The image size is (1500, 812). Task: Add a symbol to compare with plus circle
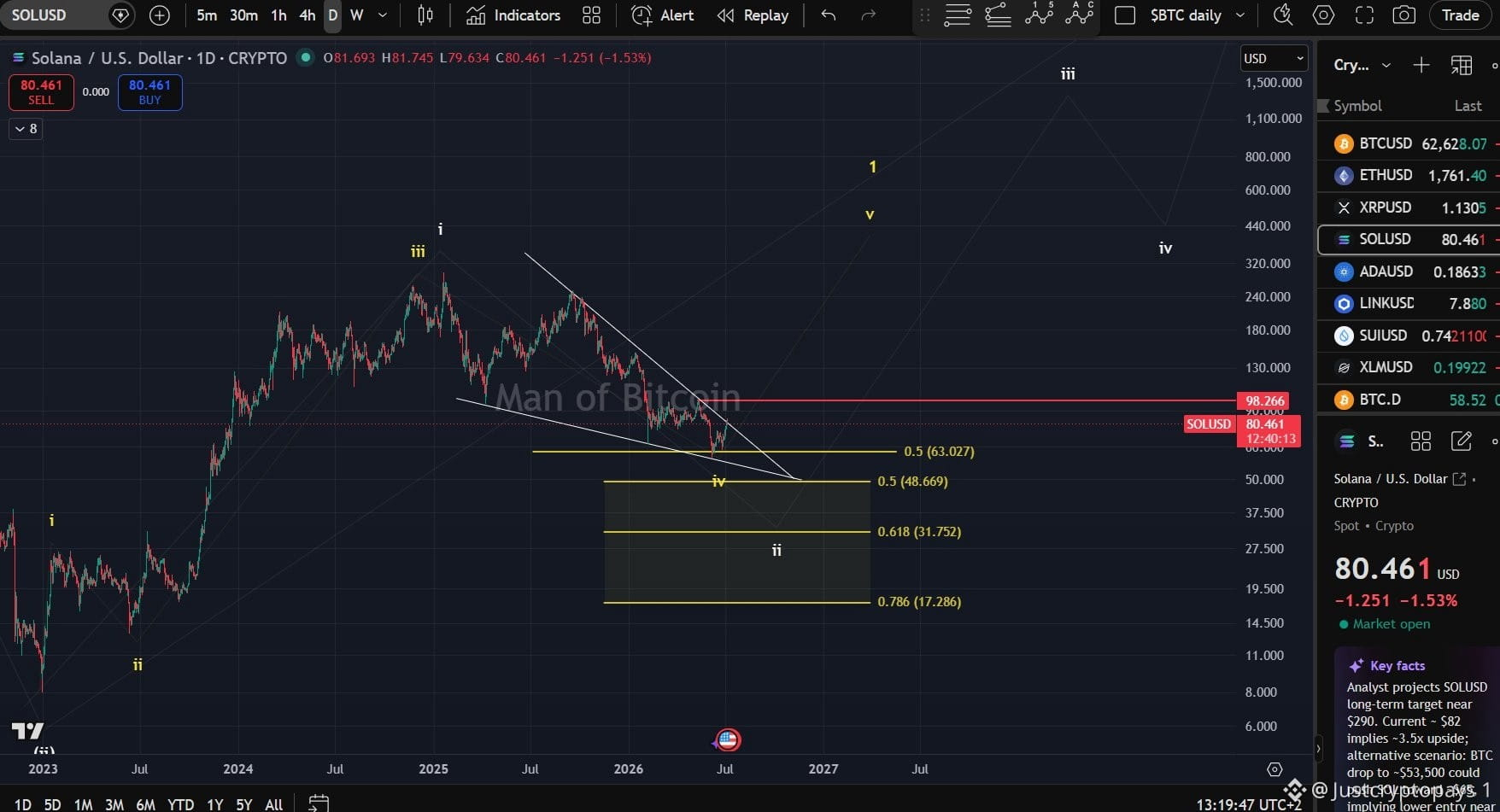pyautogui.click(x=160, y=15)
